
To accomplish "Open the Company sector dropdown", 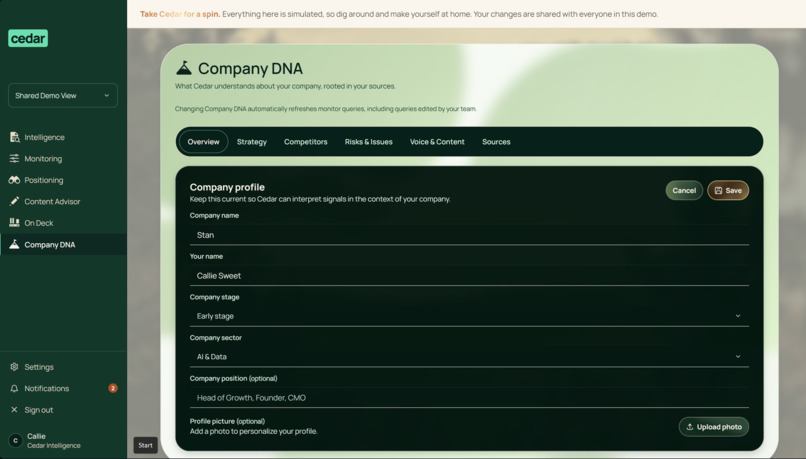I will click(x=469, y=357).
